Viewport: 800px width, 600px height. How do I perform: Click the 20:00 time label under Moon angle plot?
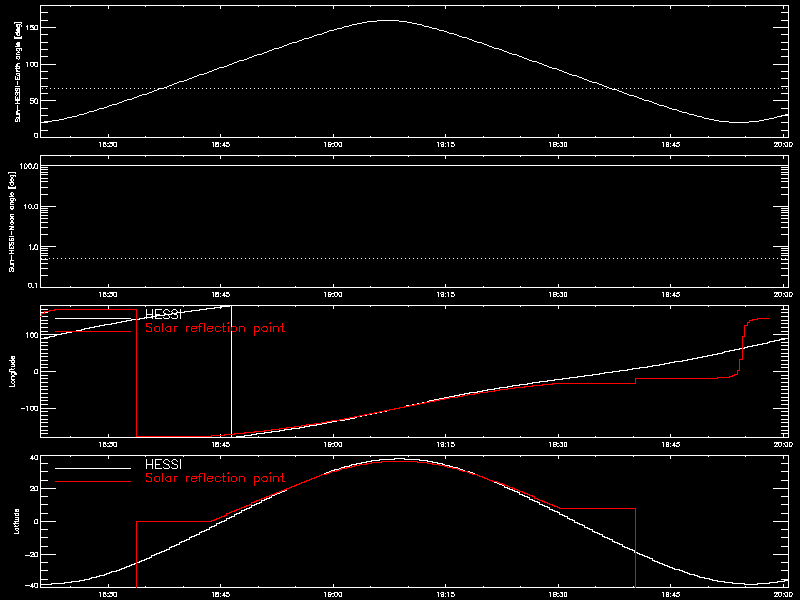point(783,295)
